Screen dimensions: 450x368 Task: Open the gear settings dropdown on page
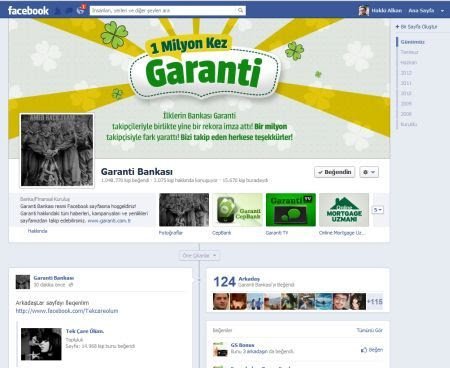coord(369,172)
